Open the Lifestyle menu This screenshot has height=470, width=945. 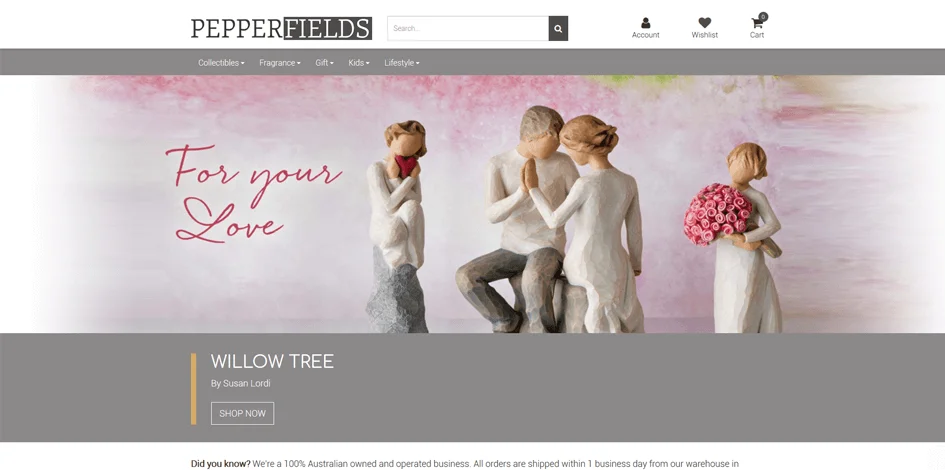(401, 63)
